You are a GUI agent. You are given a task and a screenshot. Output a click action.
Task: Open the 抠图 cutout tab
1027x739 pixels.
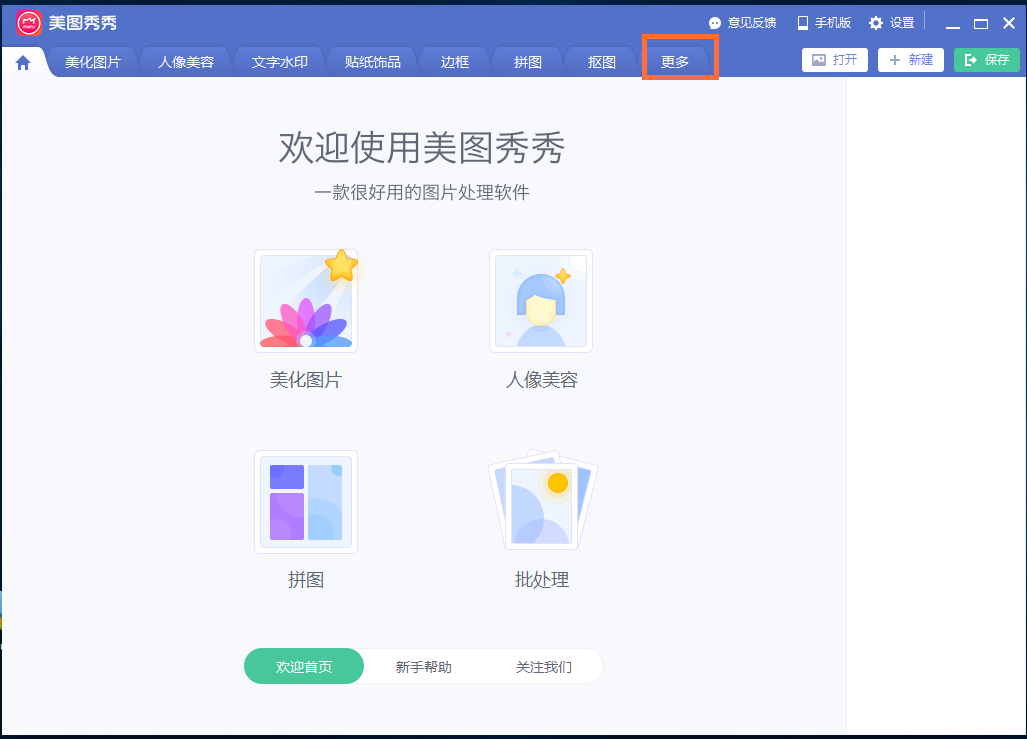tap(600, 60)
